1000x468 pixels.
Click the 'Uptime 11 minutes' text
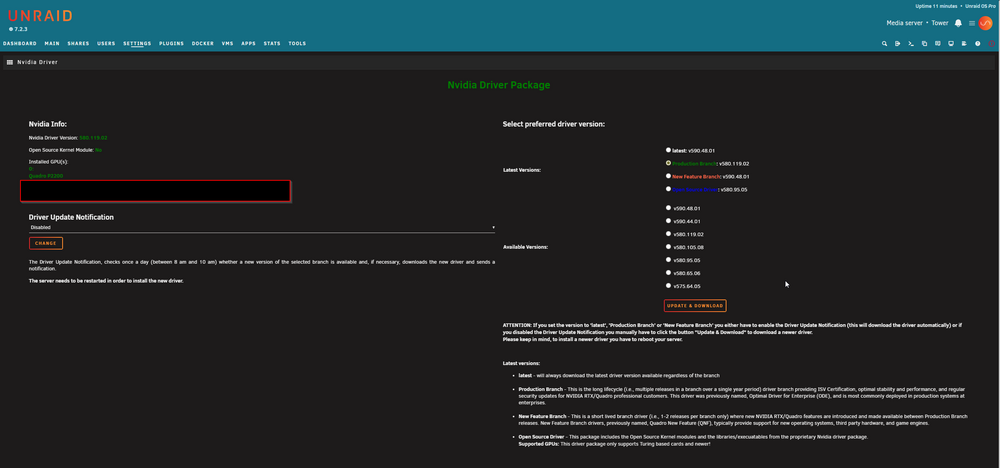(934, 6)
